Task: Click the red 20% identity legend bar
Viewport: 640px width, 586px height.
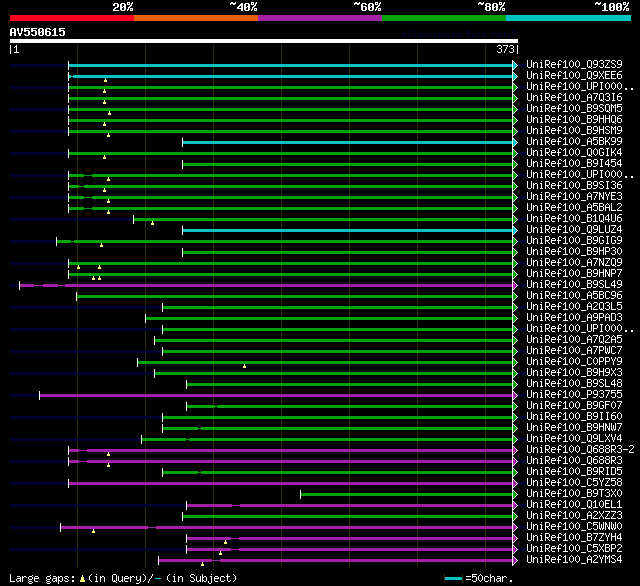Action: click(72, 18)
